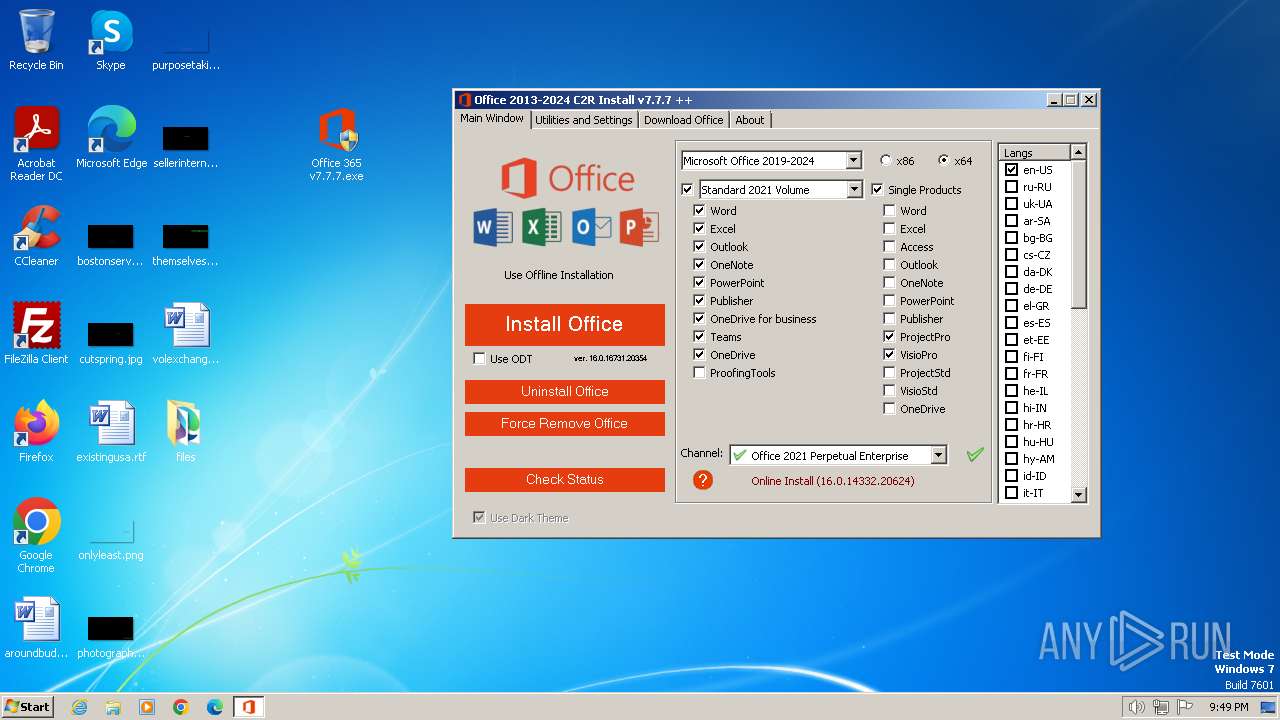
Task: Open the Microsoft Edge desktop shortcut
Action: pos(111,138)
